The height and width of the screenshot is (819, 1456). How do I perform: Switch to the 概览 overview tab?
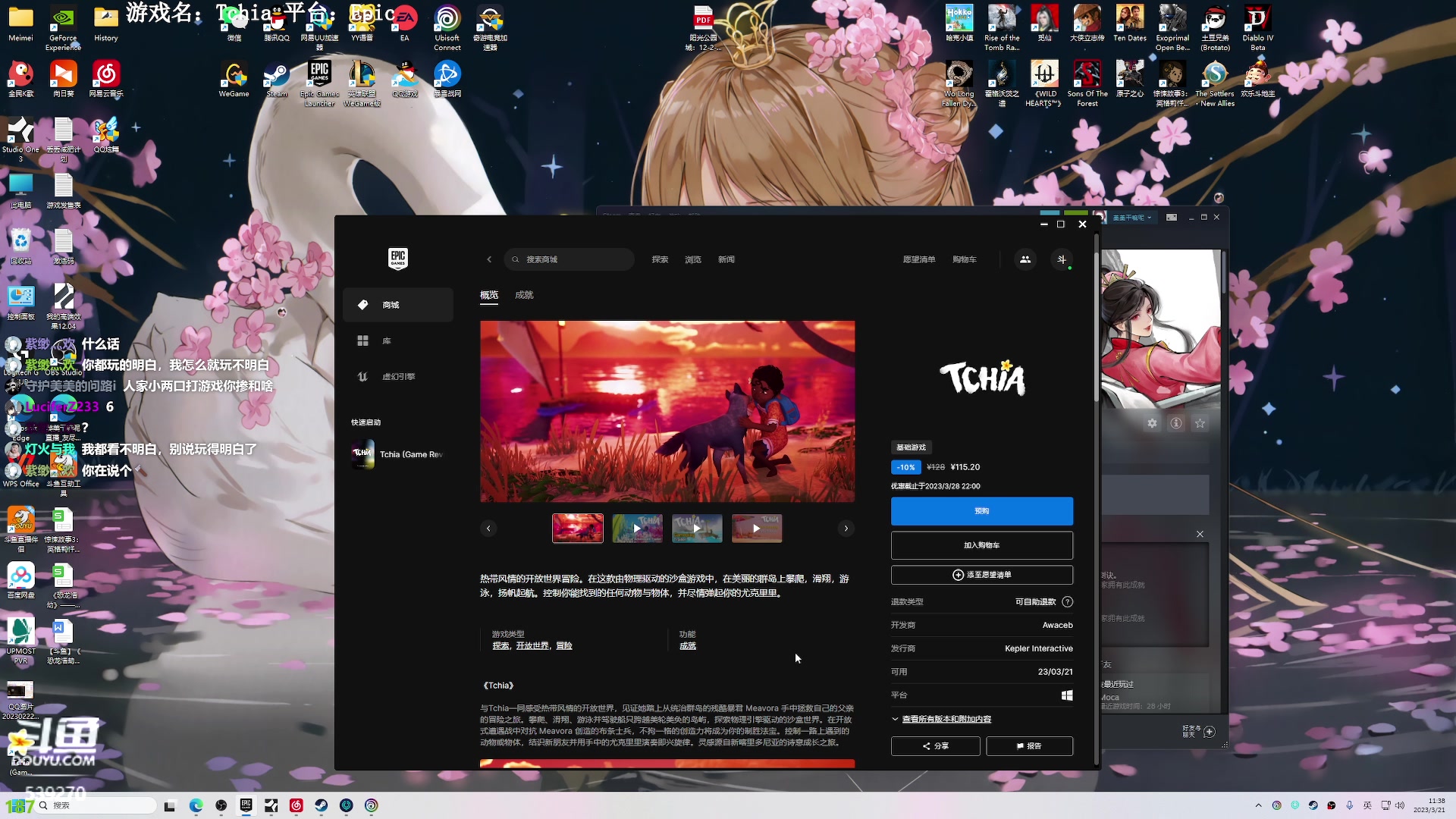489,295
